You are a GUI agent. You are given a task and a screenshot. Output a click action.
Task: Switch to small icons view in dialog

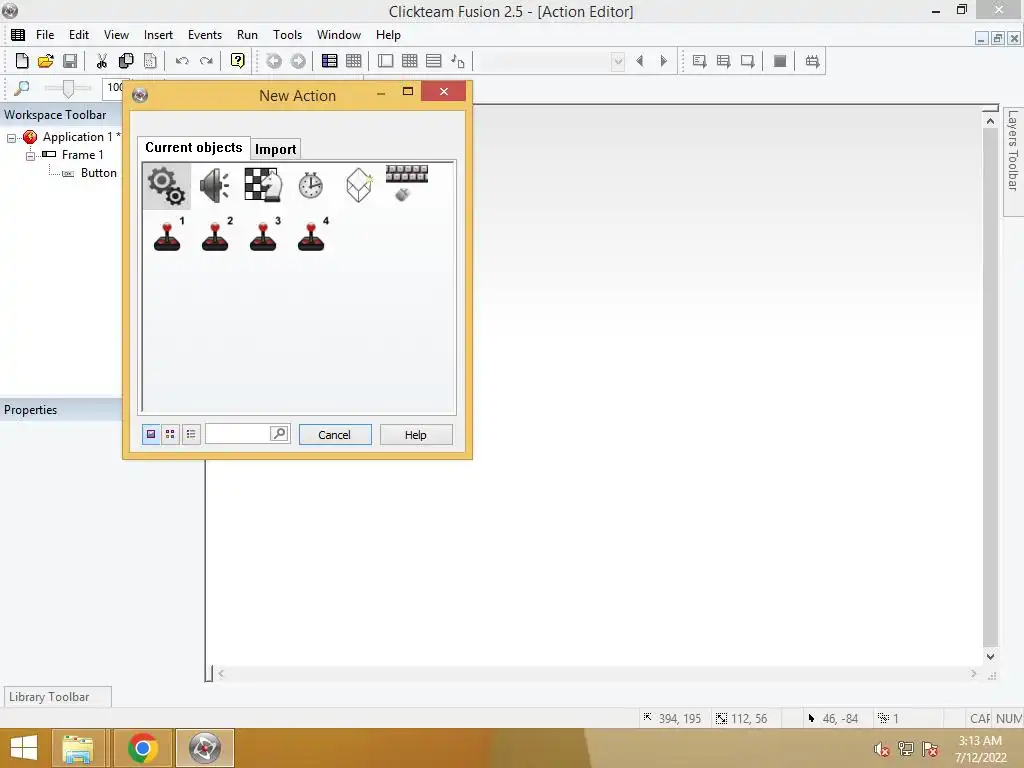[170, 434]
